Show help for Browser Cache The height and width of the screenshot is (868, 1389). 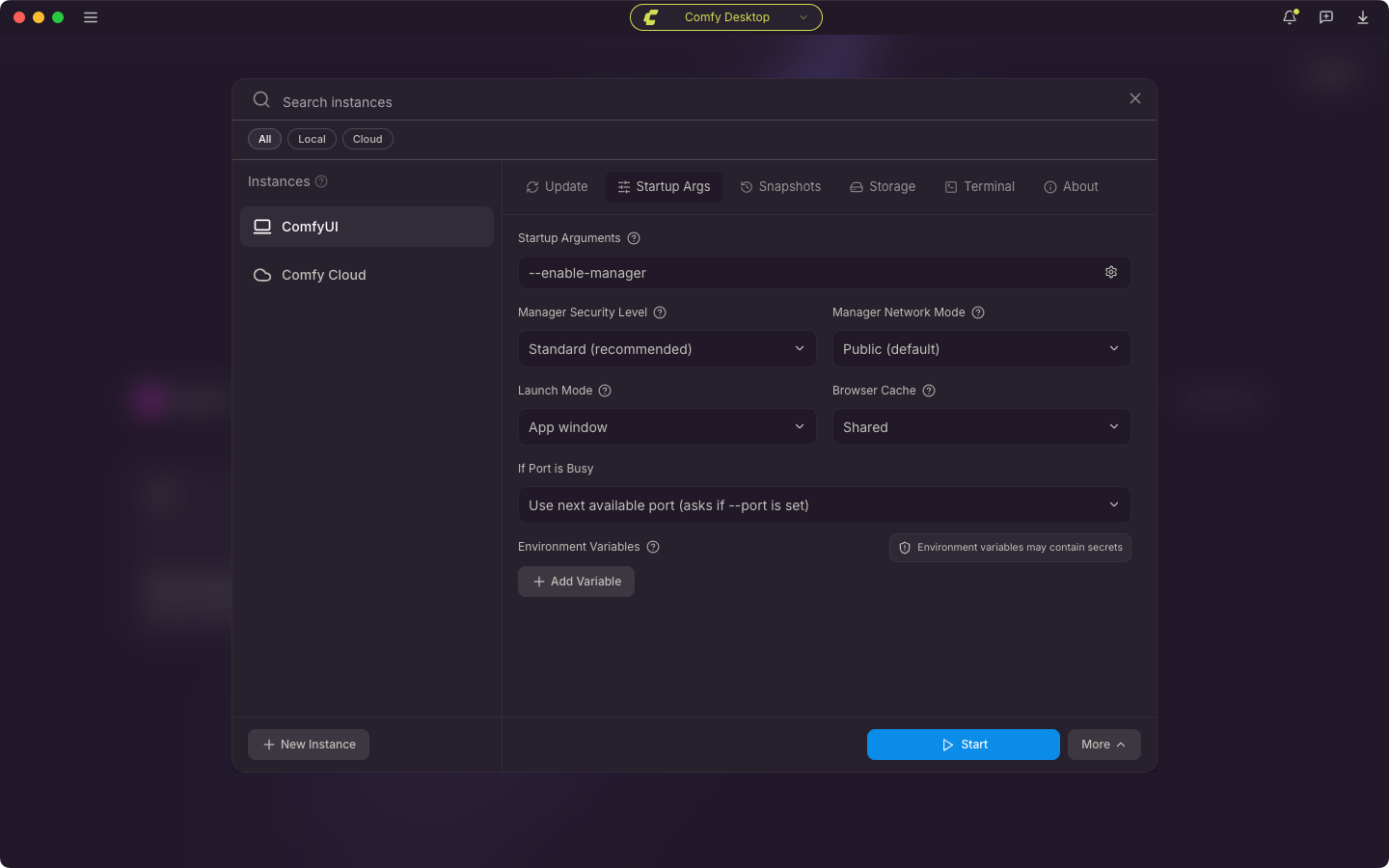(x=929, y=391)
